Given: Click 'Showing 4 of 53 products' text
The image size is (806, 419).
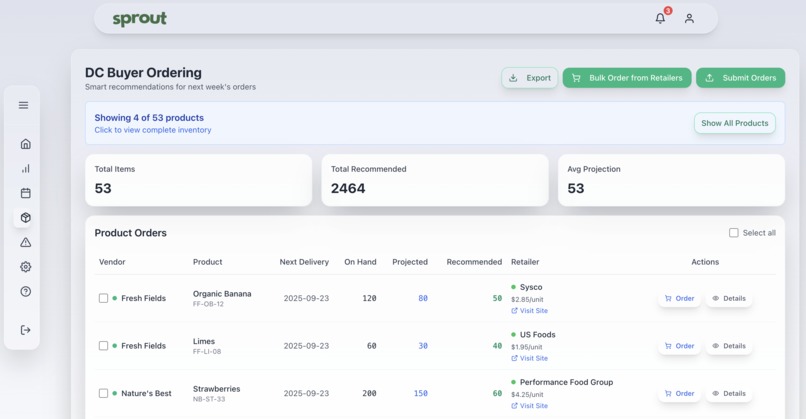Looking at the screenshot, I should (x=149, y=118).
